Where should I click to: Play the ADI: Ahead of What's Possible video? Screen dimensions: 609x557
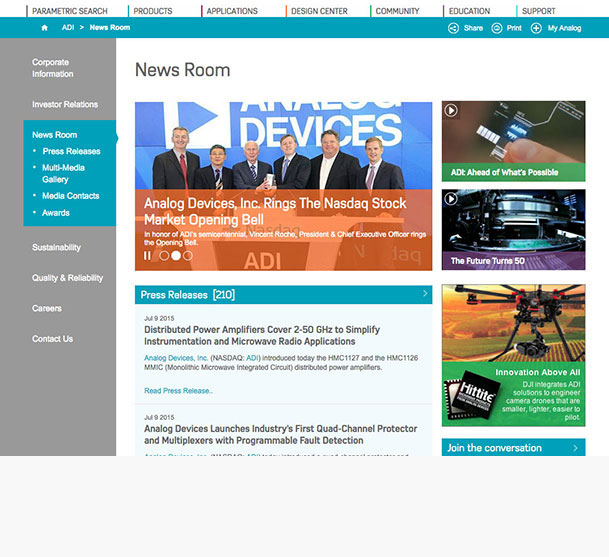click(452, 111)
